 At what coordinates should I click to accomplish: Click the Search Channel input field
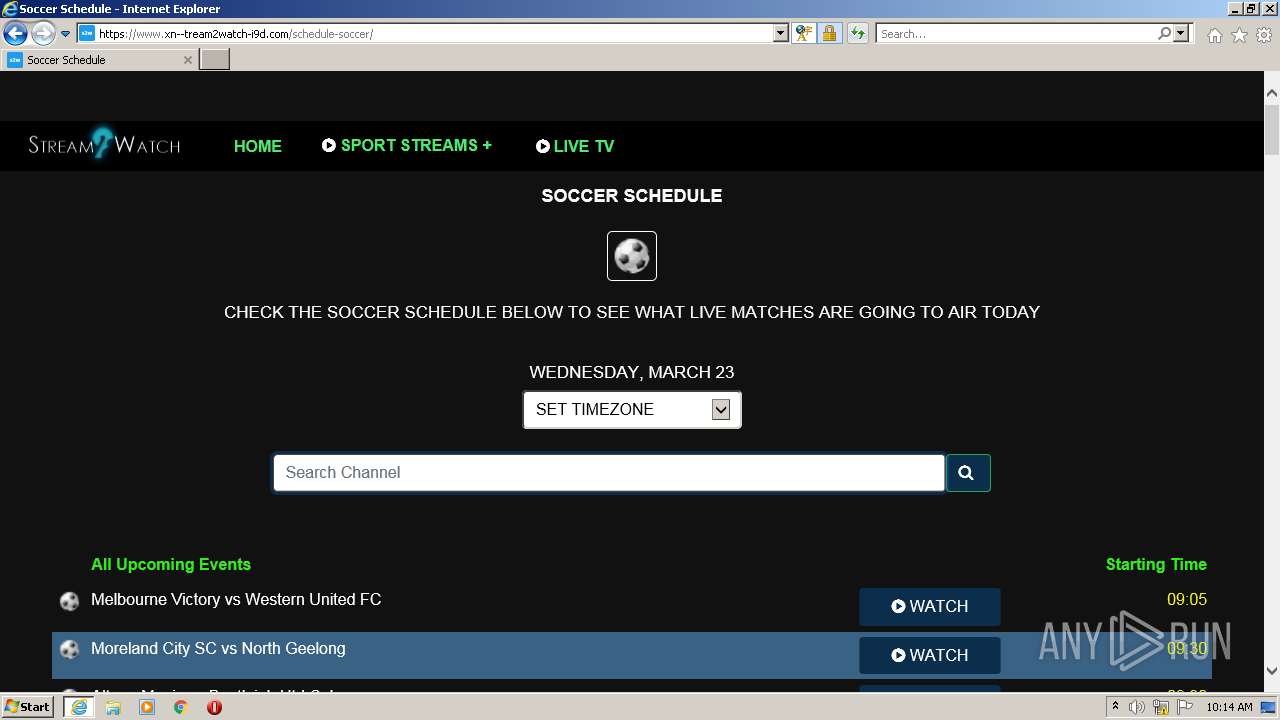[x=609, y=473]
